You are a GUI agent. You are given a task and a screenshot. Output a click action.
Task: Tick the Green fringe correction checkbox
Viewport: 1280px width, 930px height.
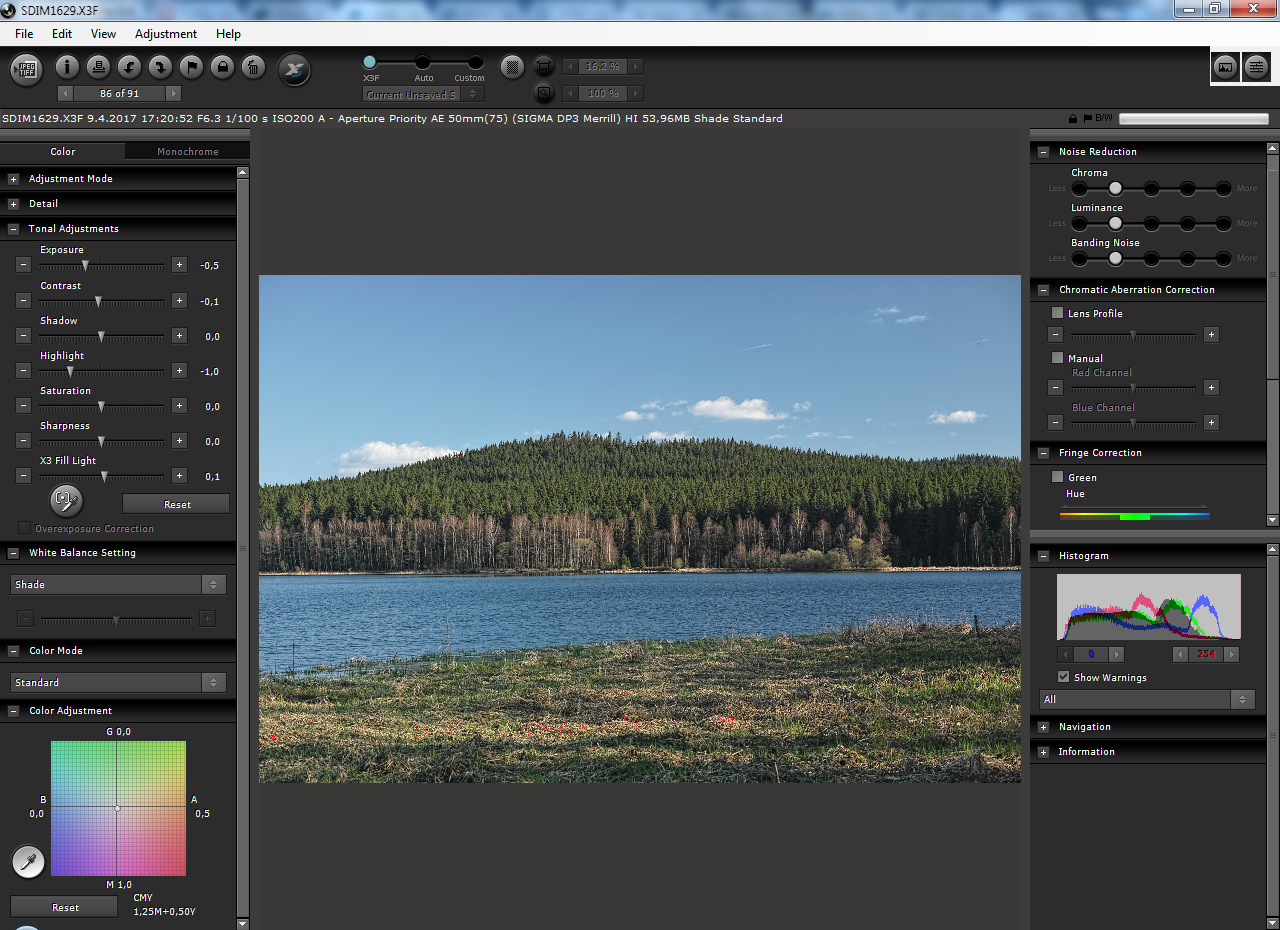tap(1057, 477)
